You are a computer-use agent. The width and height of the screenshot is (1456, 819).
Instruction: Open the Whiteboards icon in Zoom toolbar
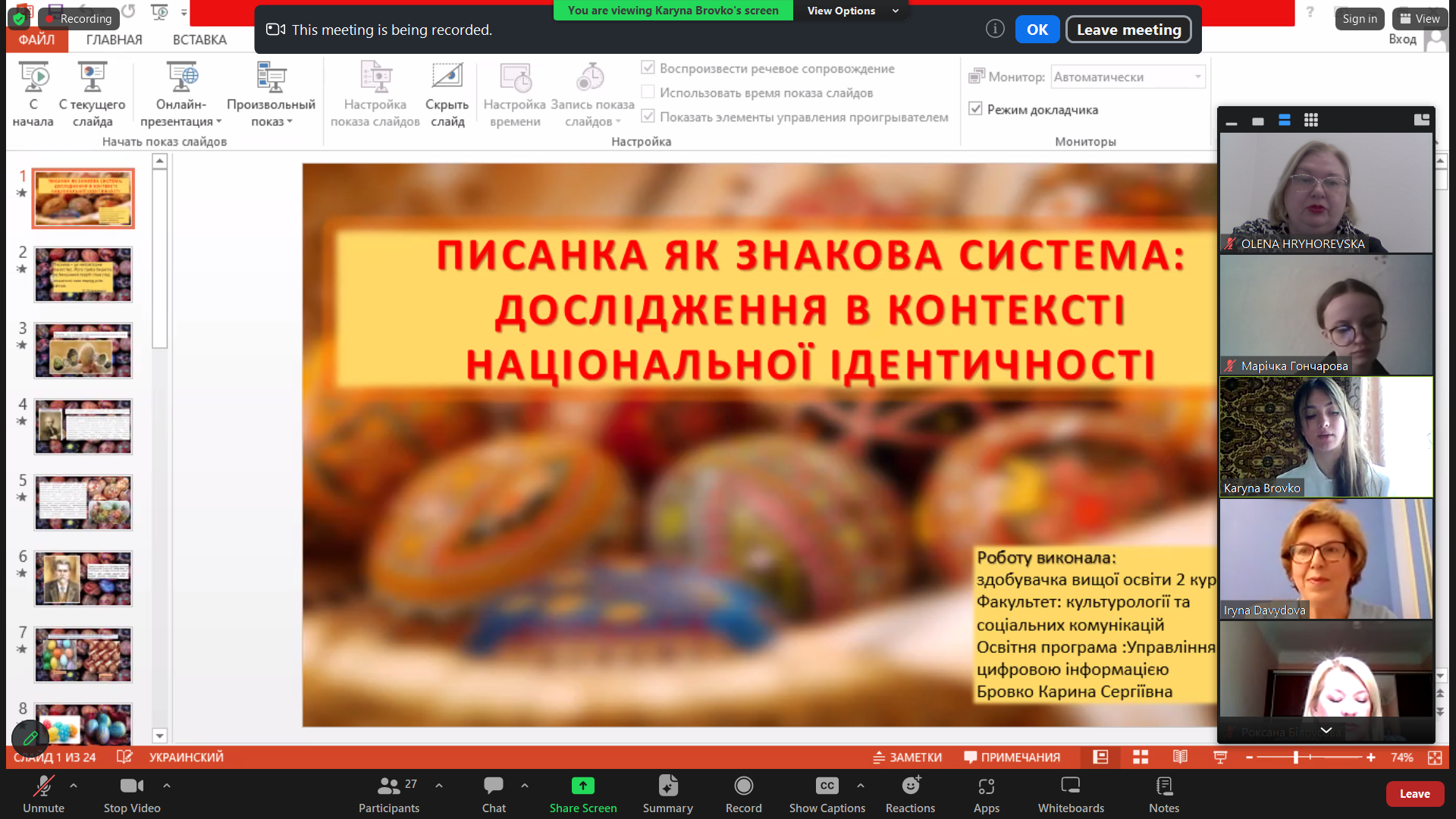[x=1070, y=786]
